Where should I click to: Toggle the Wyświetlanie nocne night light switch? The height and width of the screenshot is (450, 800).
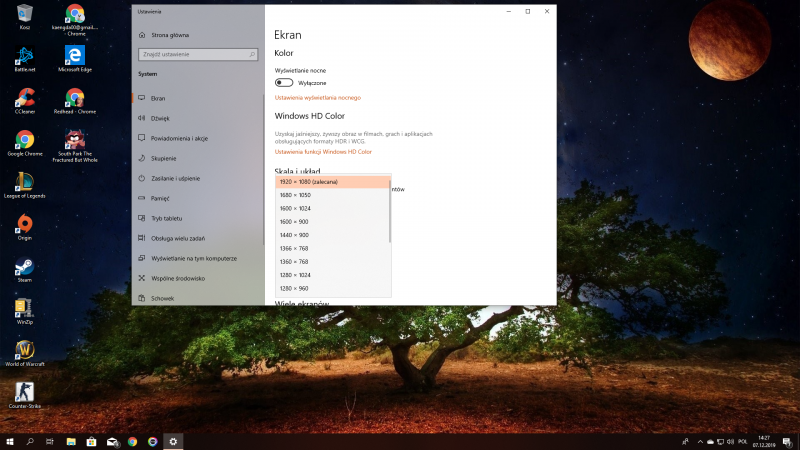(x=284, y=83)
